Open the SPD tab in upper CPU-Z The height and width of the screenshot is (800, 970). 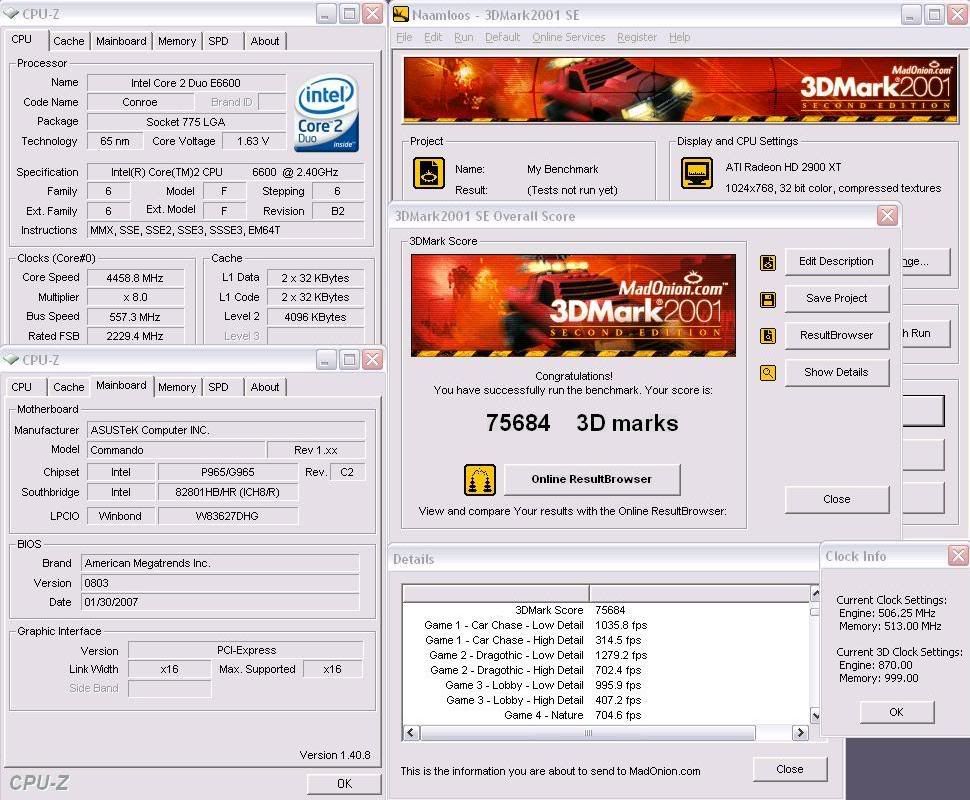218,41
